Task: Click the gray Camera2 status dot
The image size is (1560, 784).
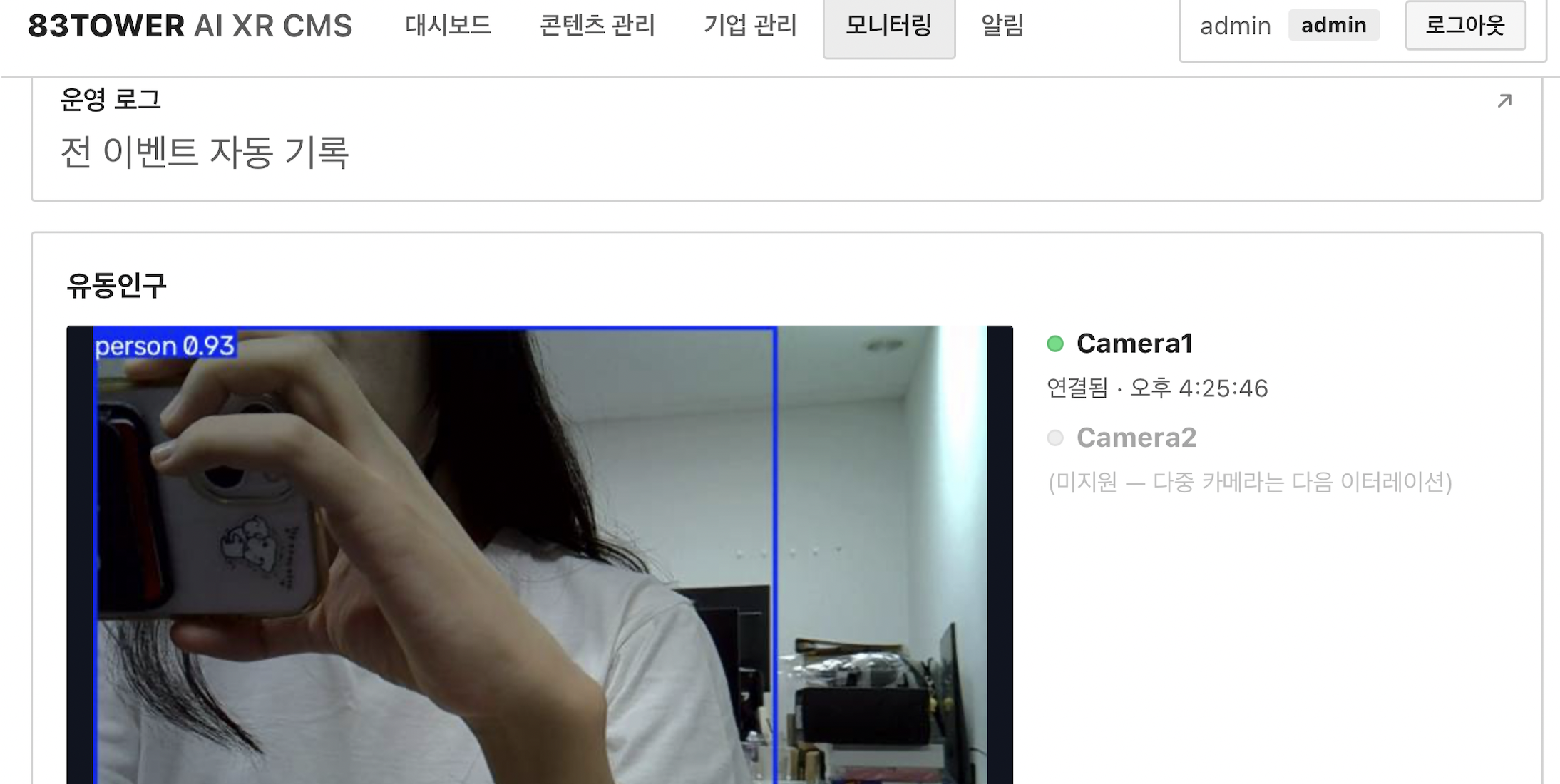Action: (1055, 438)
